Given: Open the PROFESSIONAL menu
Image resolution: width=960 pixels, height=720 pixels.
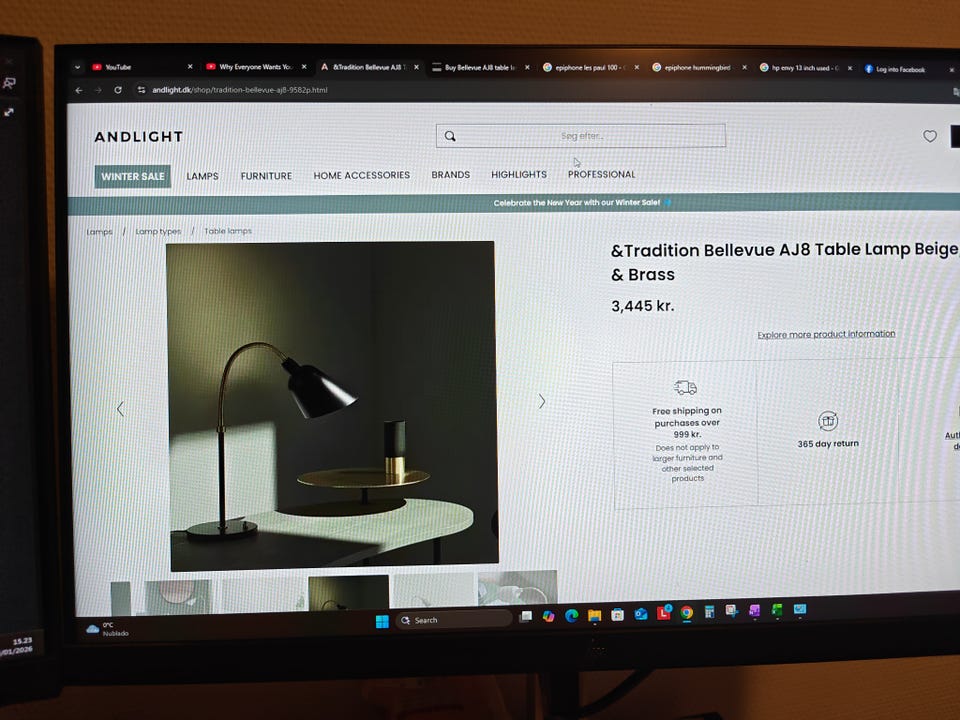Looking at the screenshot, I should [x=601, y=174].
